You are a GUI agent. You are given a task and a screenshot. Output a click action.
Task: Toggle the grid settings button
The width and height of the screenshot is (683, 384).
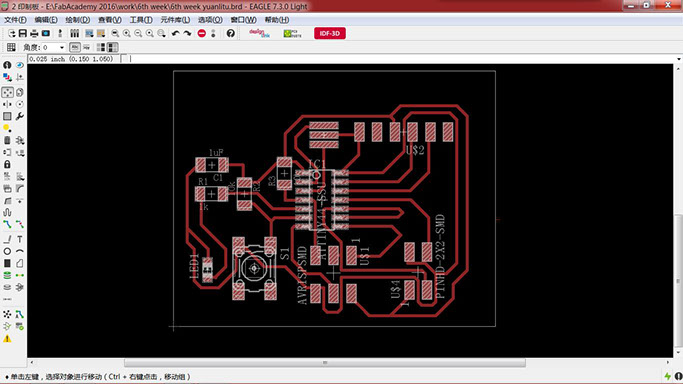(11, 47)
